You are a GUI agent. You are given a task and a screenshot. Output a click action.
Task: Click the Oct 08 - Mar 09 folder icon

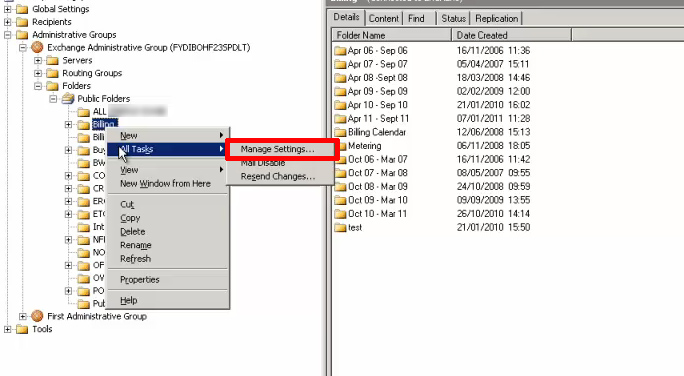[340, 187]
